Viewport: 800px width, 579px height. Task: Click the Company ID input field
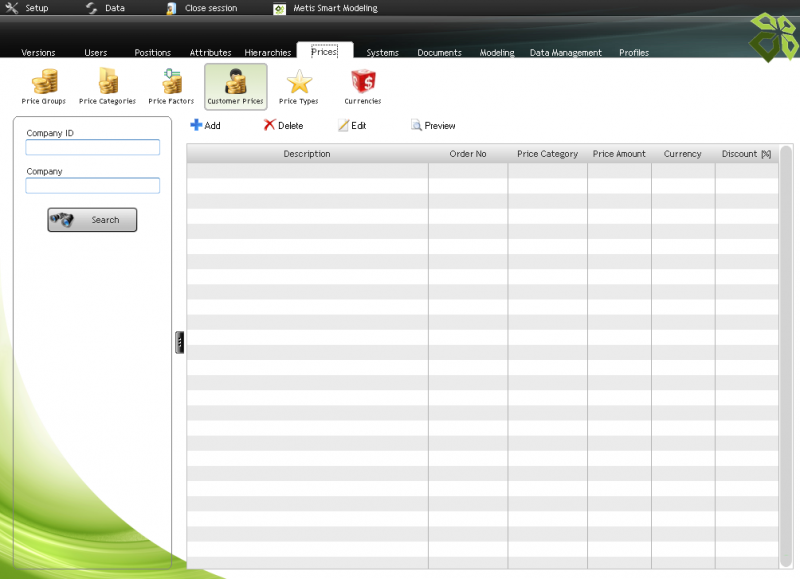point(93,147)
